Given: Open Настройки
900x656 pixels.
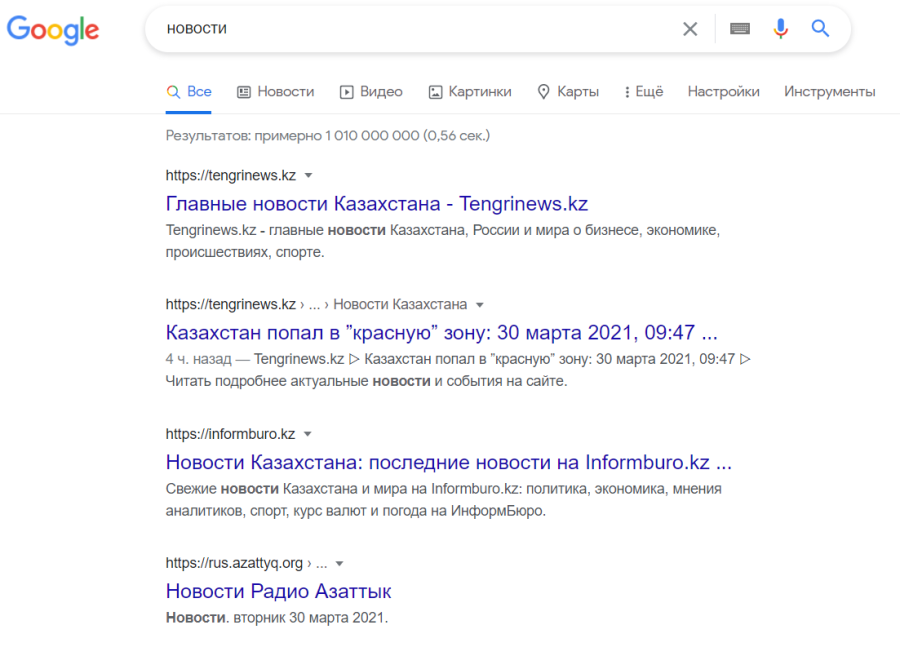Looking at the screenshot, I should pos(723,92).
